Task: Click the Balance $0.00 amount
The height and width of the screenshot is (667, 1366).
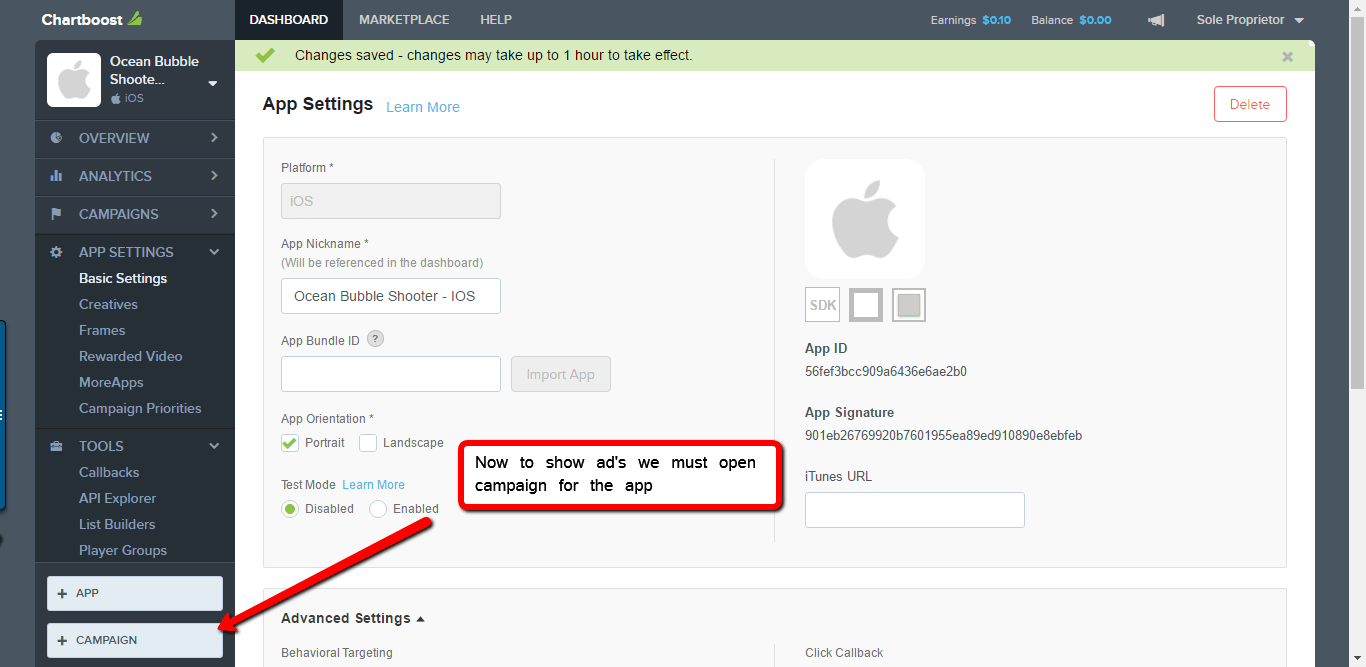Action: click(x=1095, y=20)
